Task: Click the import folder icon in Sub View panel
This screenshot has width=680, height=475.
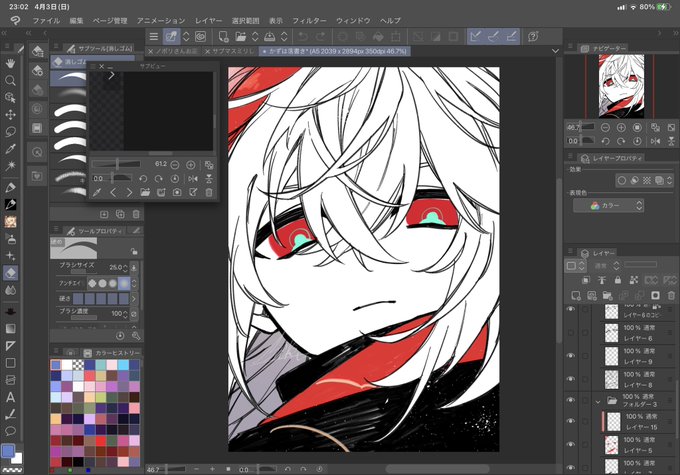Action: pos(145,192)
